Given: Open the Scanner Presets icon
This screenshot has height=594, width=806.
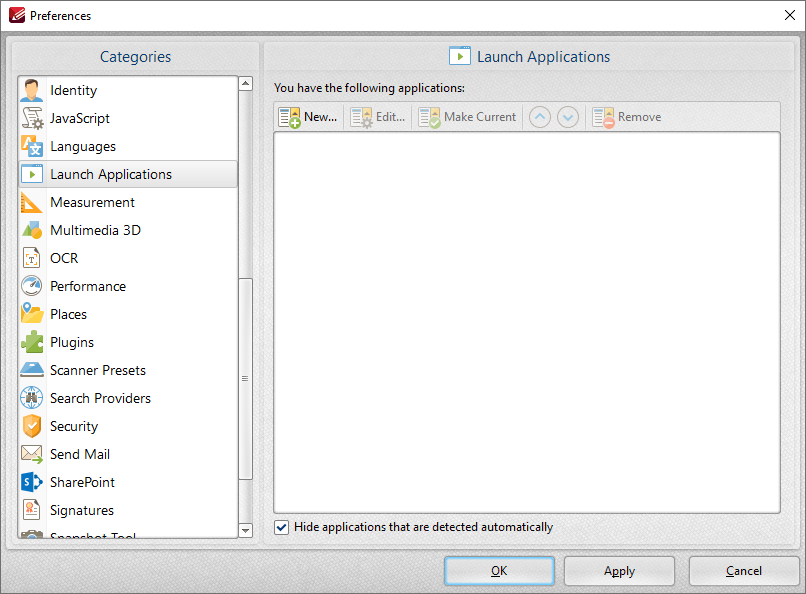Looking at the screenshot, I should (30, 370).
